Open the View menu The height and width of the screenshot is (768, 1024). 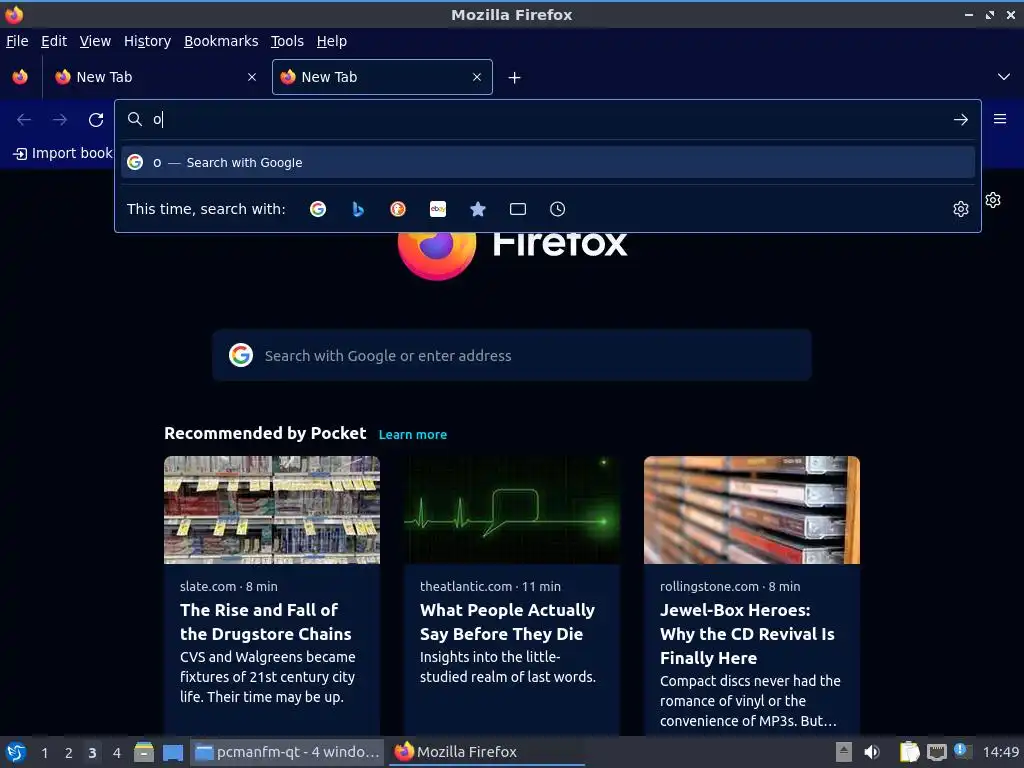pos(95,41)
